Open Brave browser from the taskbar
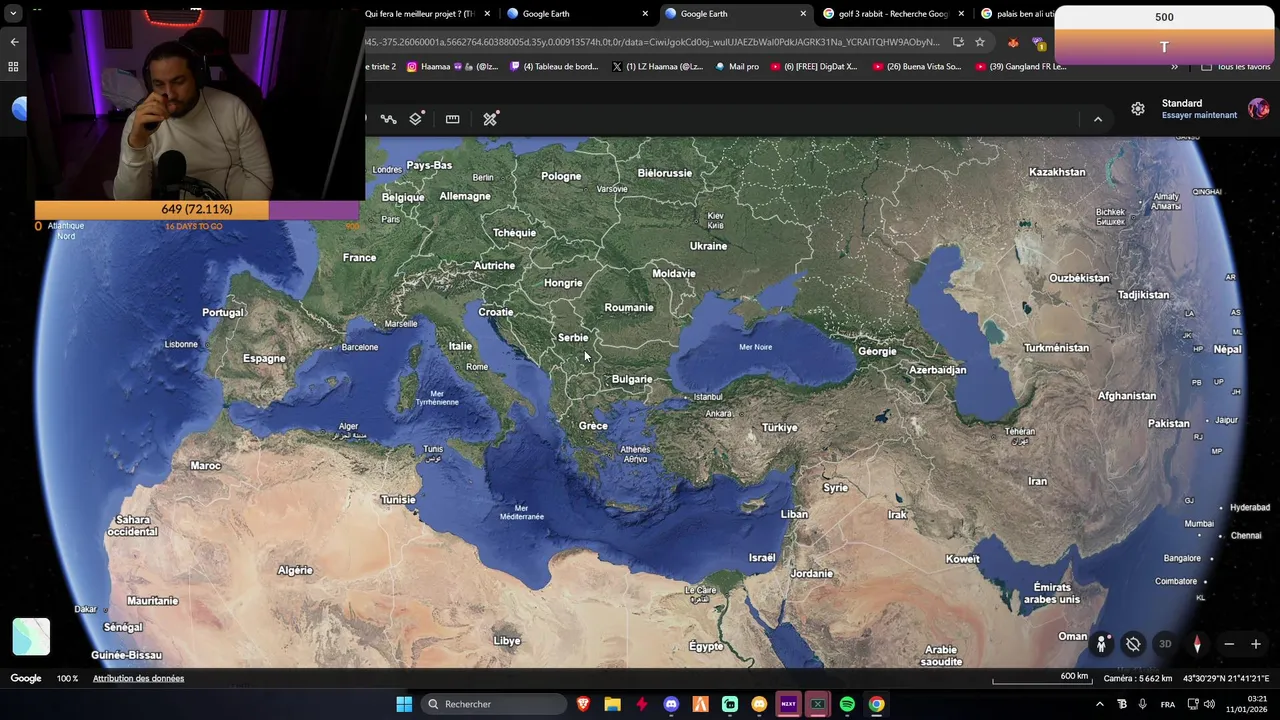Image resolution: width=1280 pixels, height=720 pixels. coord(583,704)
